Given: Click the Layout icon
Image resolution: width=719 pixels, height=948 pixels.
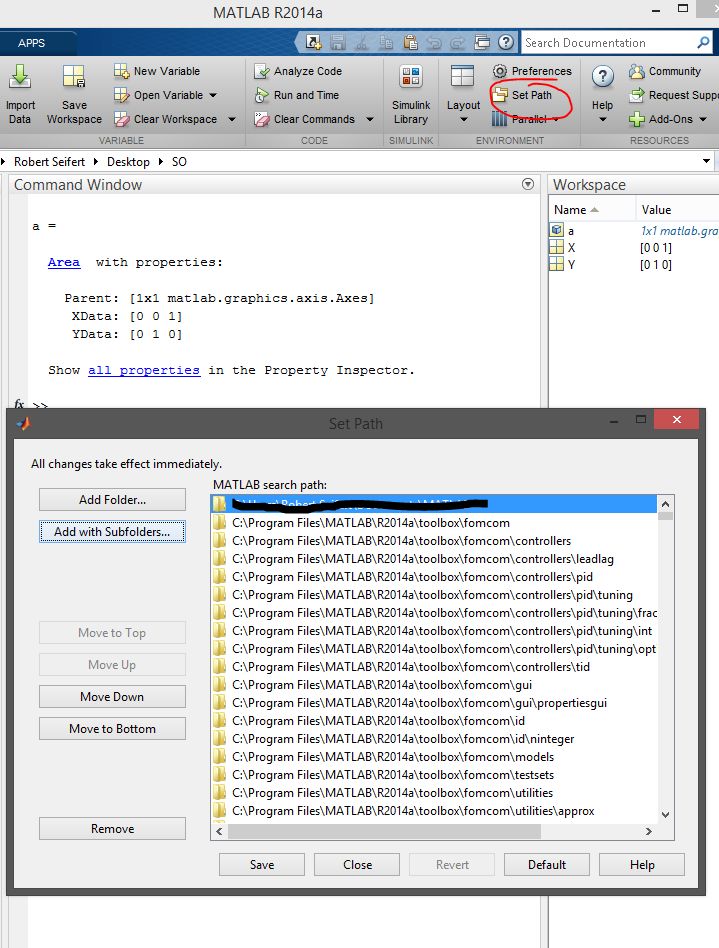Looking at the screenshot, I should tap(463, 77).
